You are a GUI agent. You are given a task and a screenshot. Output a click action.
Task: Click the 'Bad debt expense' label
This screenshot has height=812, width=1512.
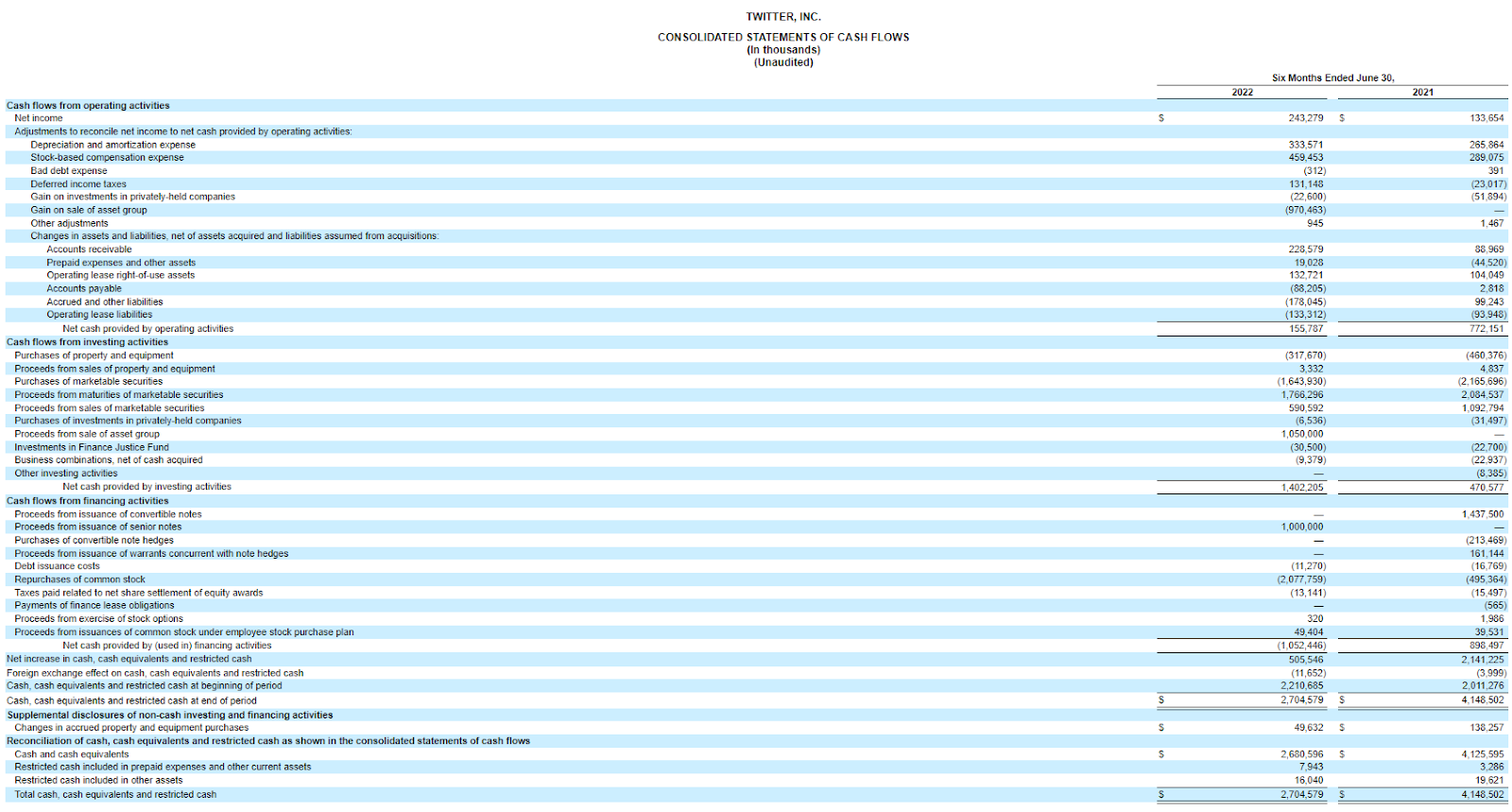(x=69, y=171)
